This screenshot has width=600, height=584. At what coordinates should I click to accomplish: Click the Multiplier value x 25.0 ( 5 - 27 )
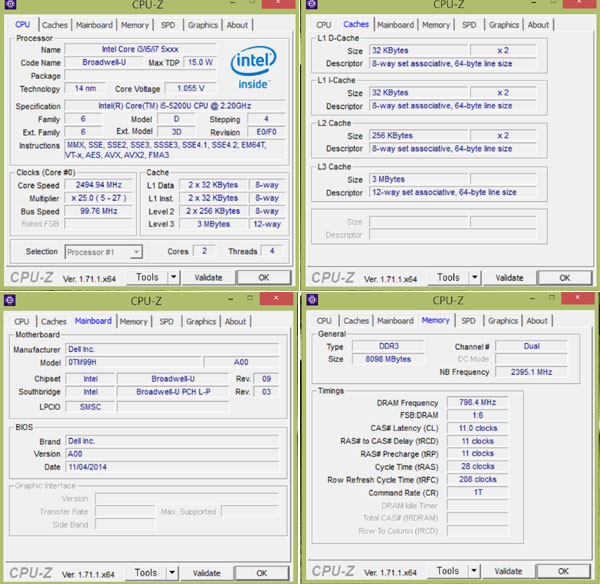(x=98, y=198)
